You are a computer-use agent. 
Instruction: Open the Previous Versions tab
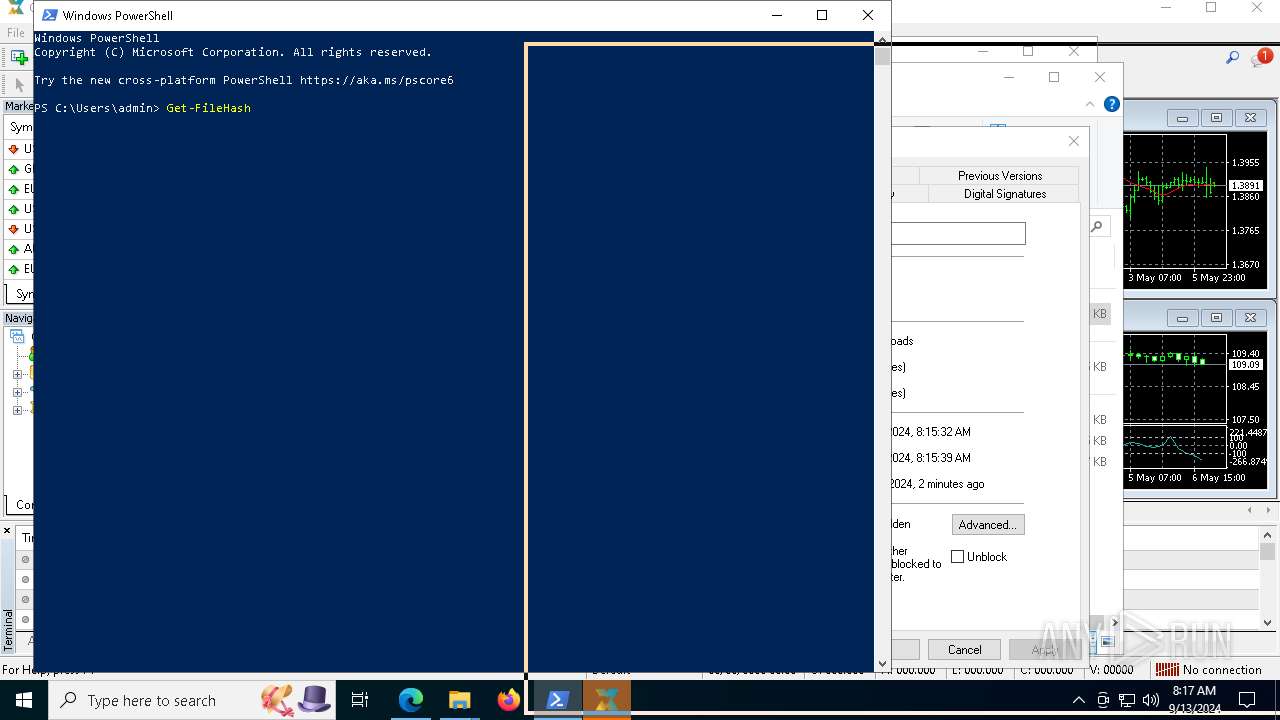[999, 175]
